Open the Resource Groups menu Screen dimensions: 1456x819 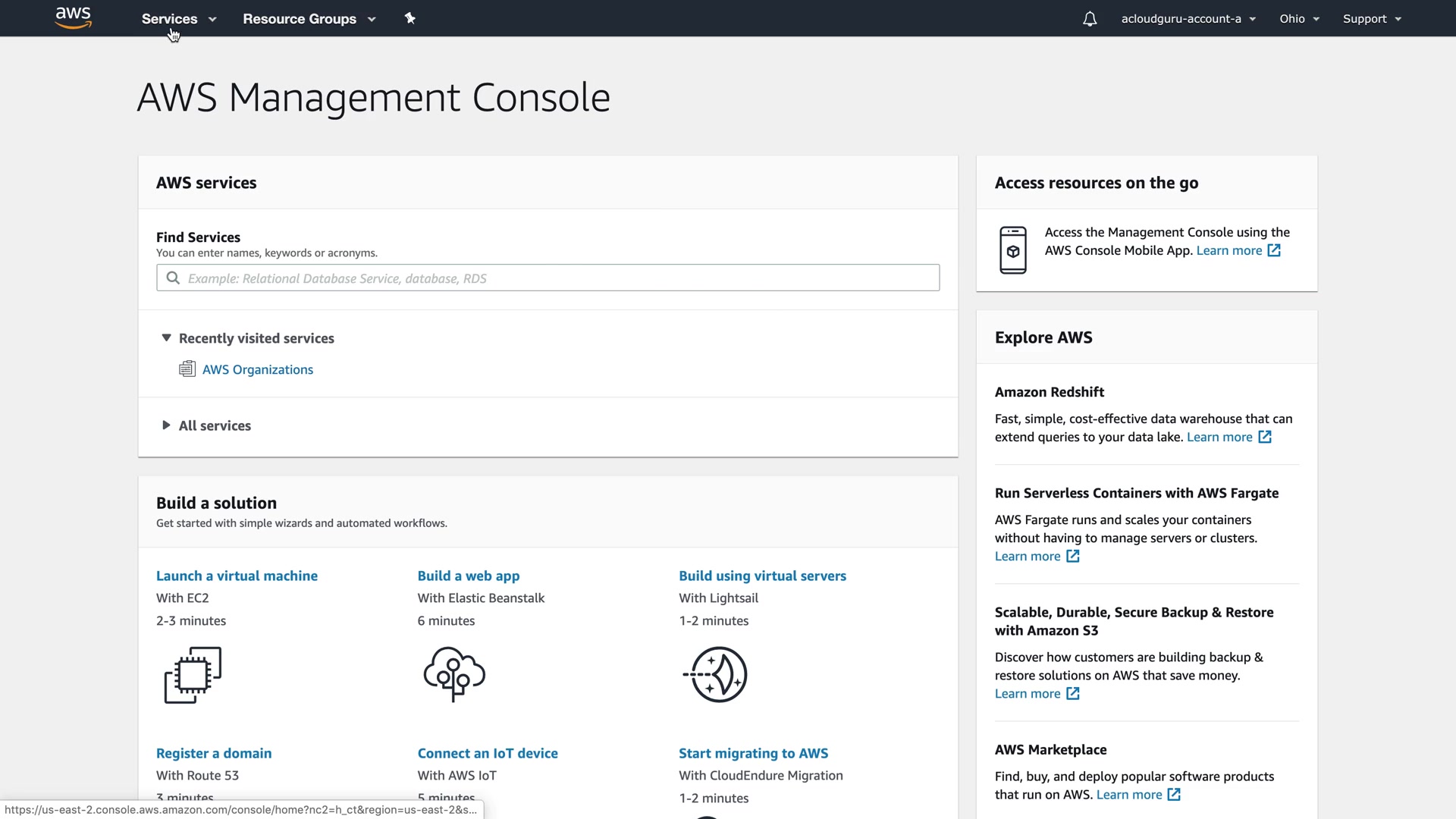[309, 19]
